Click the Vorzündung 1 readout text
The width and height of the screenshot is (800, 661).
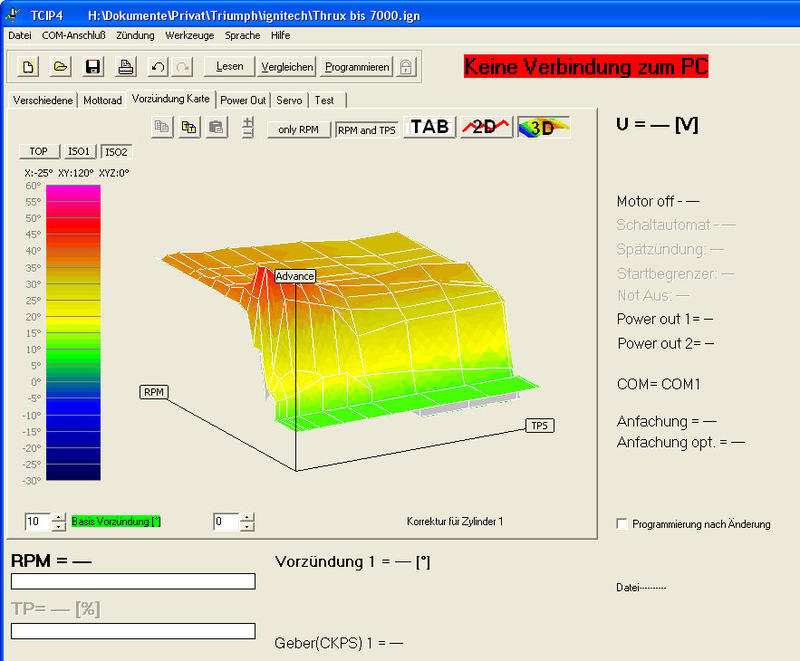[353, 562]
